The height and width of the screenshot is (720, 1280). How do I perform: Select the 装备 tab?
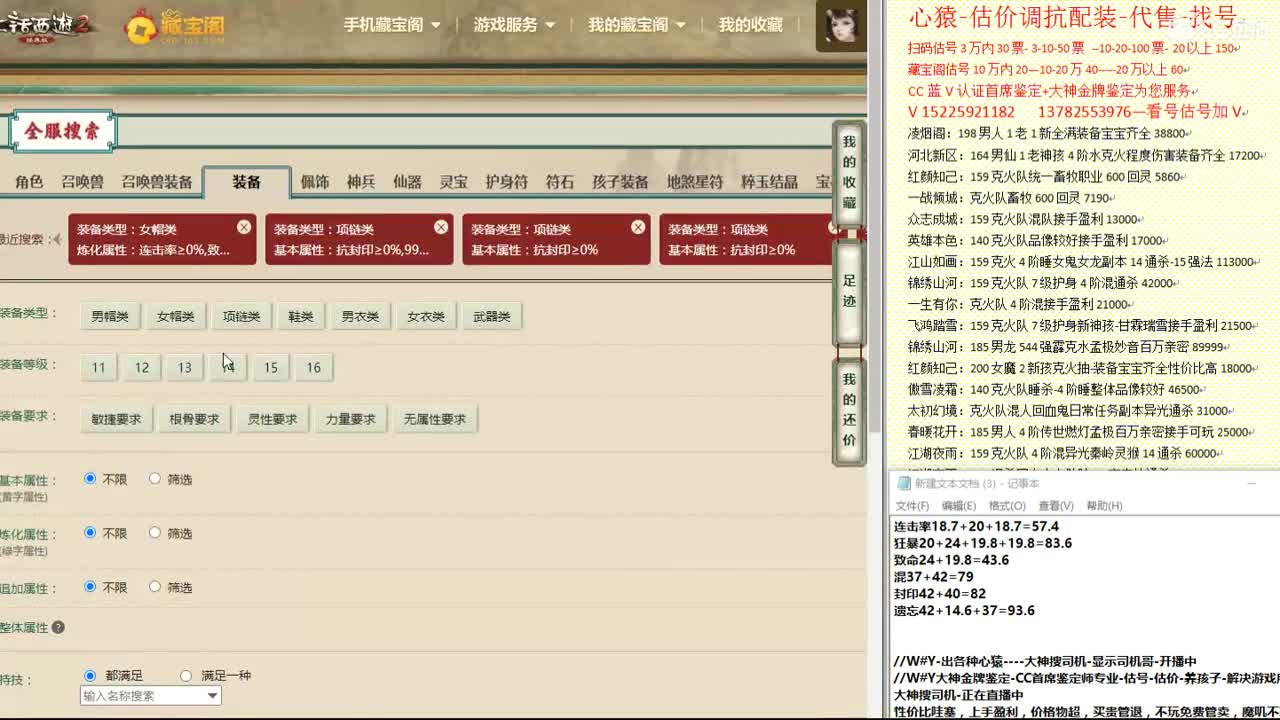[x=246, y=182]
